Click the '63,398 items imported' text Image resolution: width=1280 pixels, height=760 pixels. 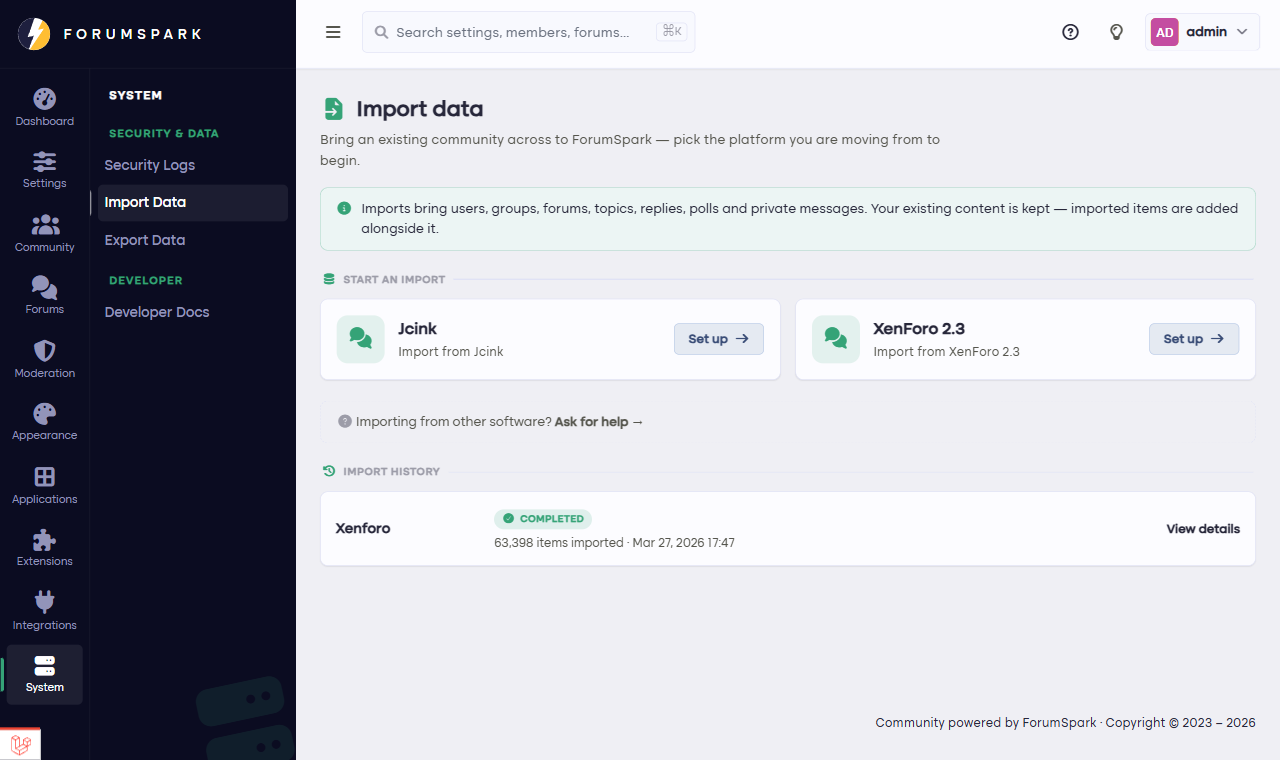pyautogui.click(x=558, y=543)
